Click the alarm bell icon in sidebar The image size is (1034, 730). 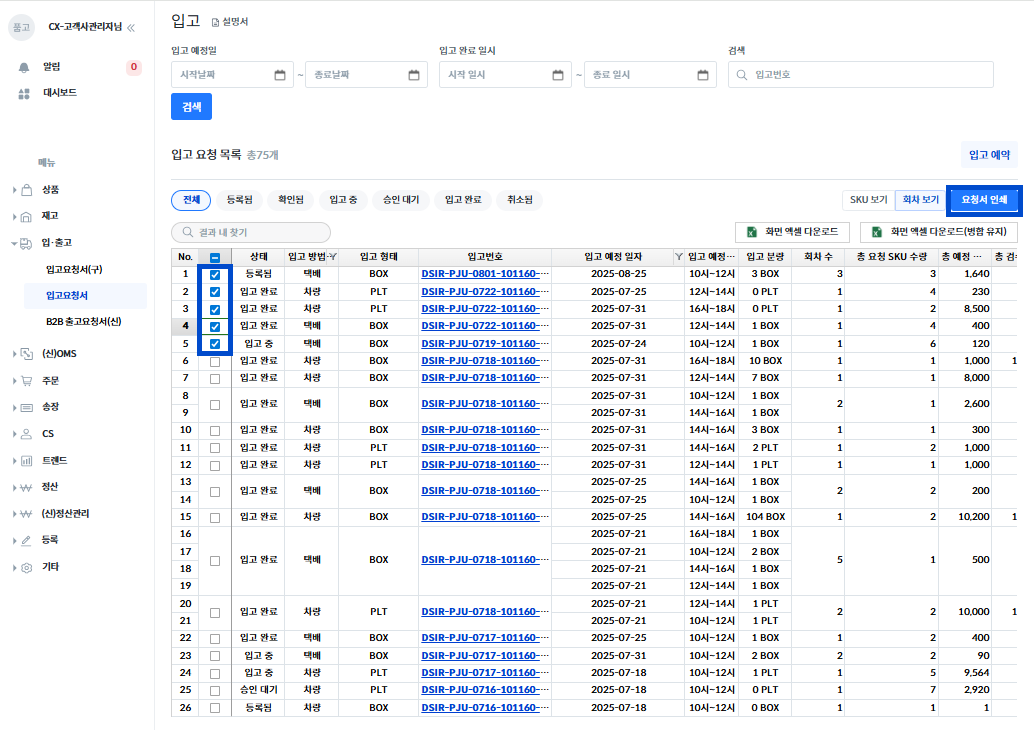(x=24, y=67)
